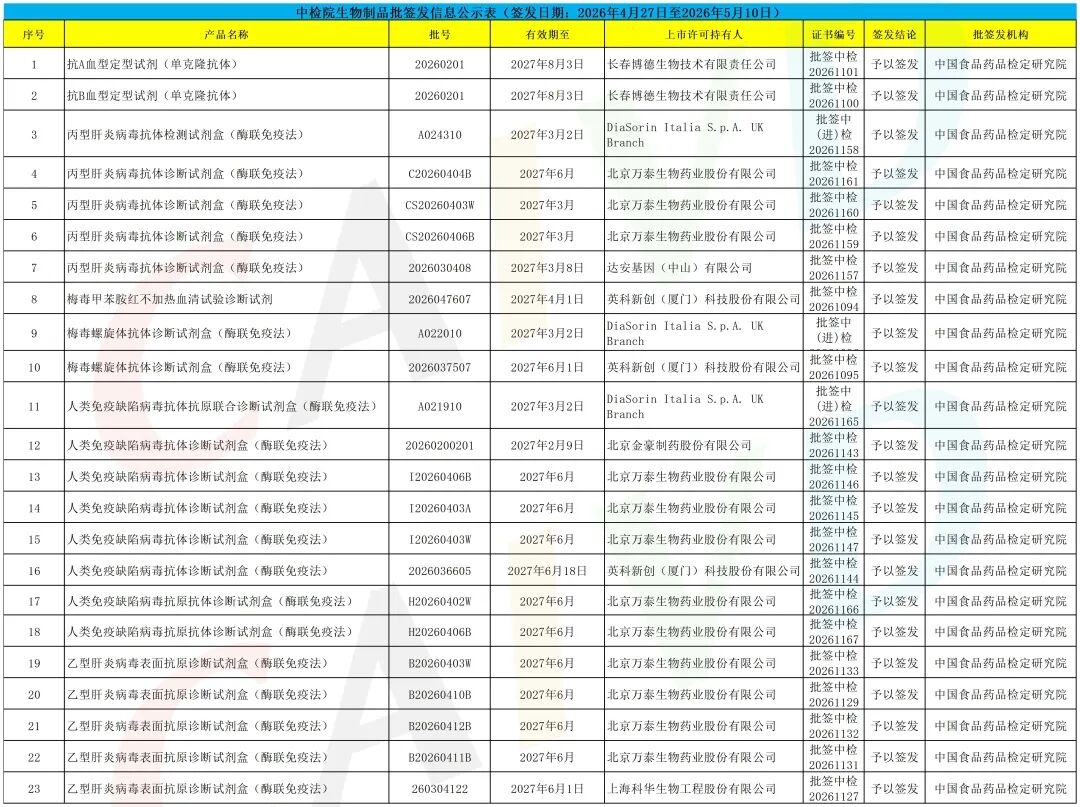Click batch number C20260404B
Viewport: 1080px width, 807px height.
(x=439, y=174)
